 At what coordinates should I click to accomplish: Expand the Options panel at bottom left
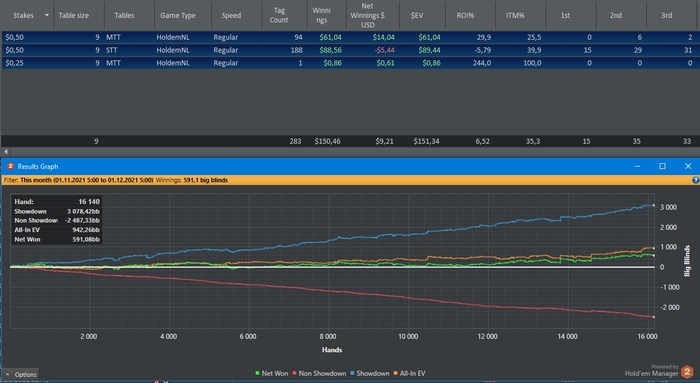click(21, 375)
